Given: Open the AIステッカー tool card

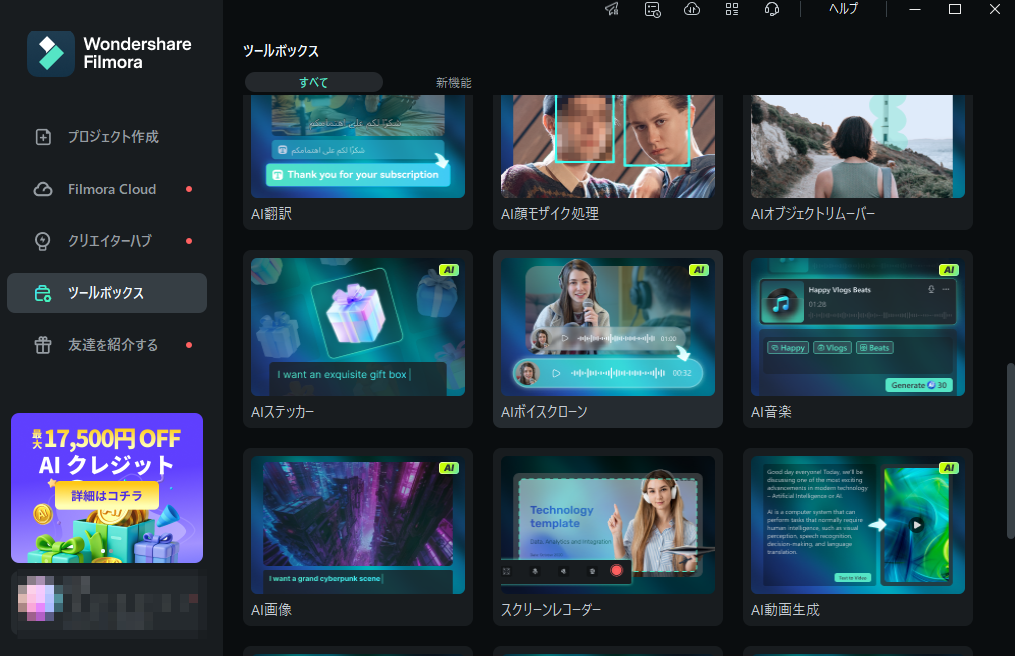Looking at the screenshot, I should coord(358,339).
